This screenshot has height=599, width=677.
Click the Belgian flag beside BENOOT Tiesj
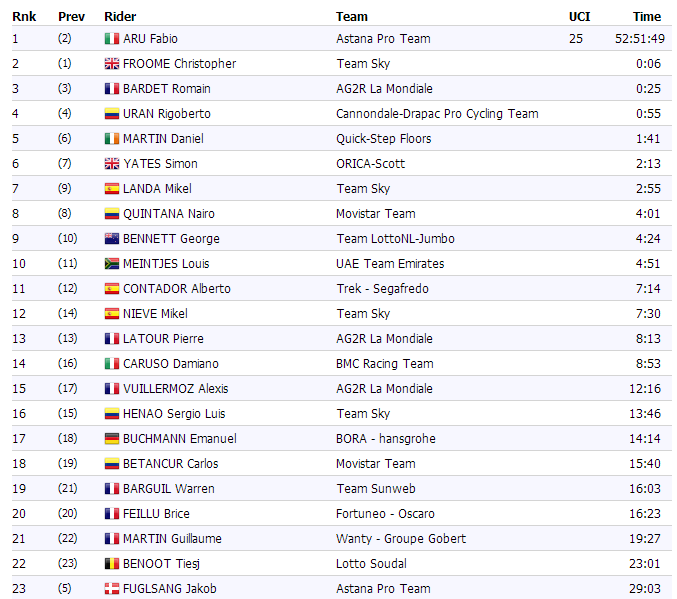tap(112, 564)
